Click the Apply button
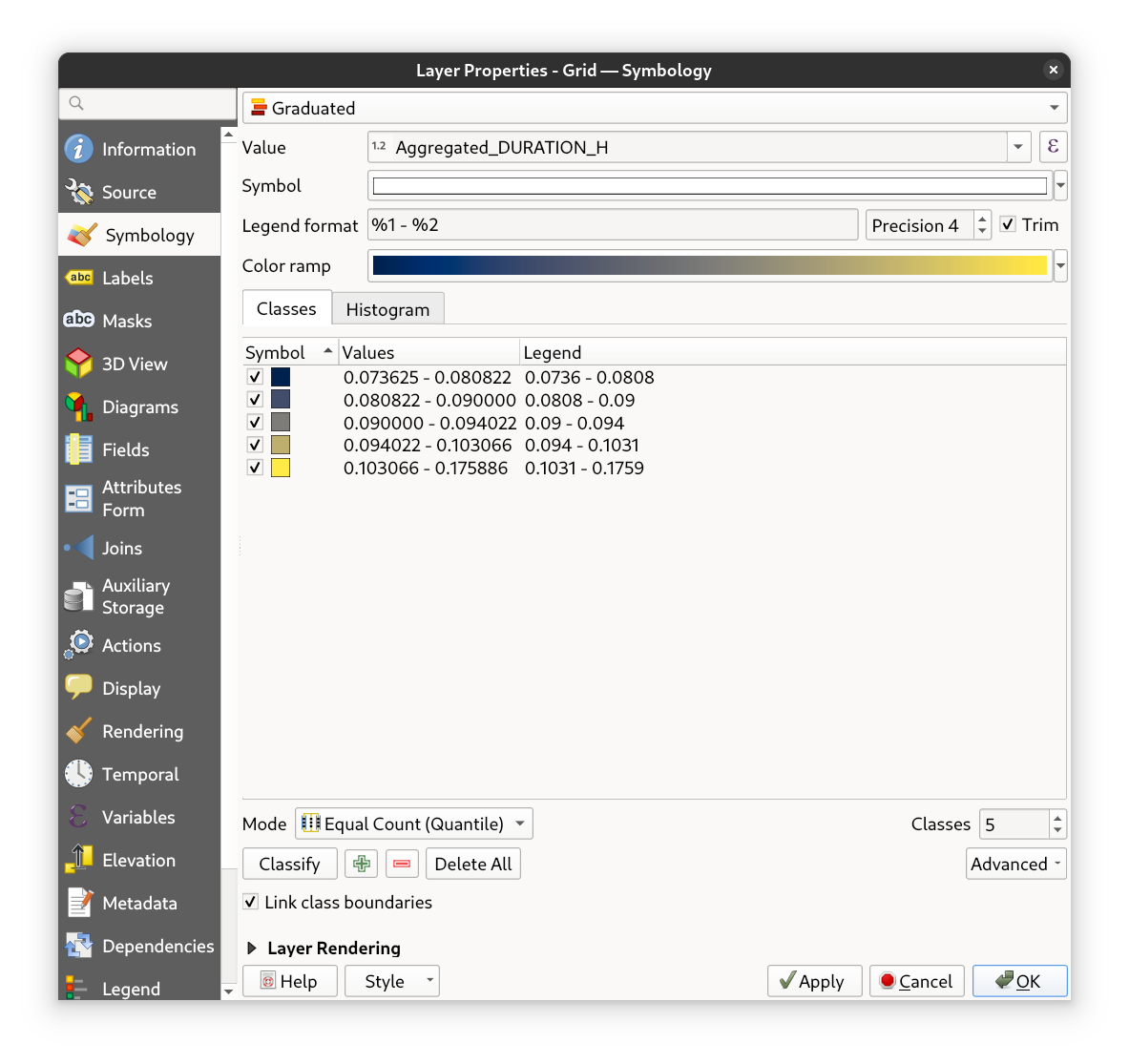This screenshot has width=1129, height=1064. point(813,981)
